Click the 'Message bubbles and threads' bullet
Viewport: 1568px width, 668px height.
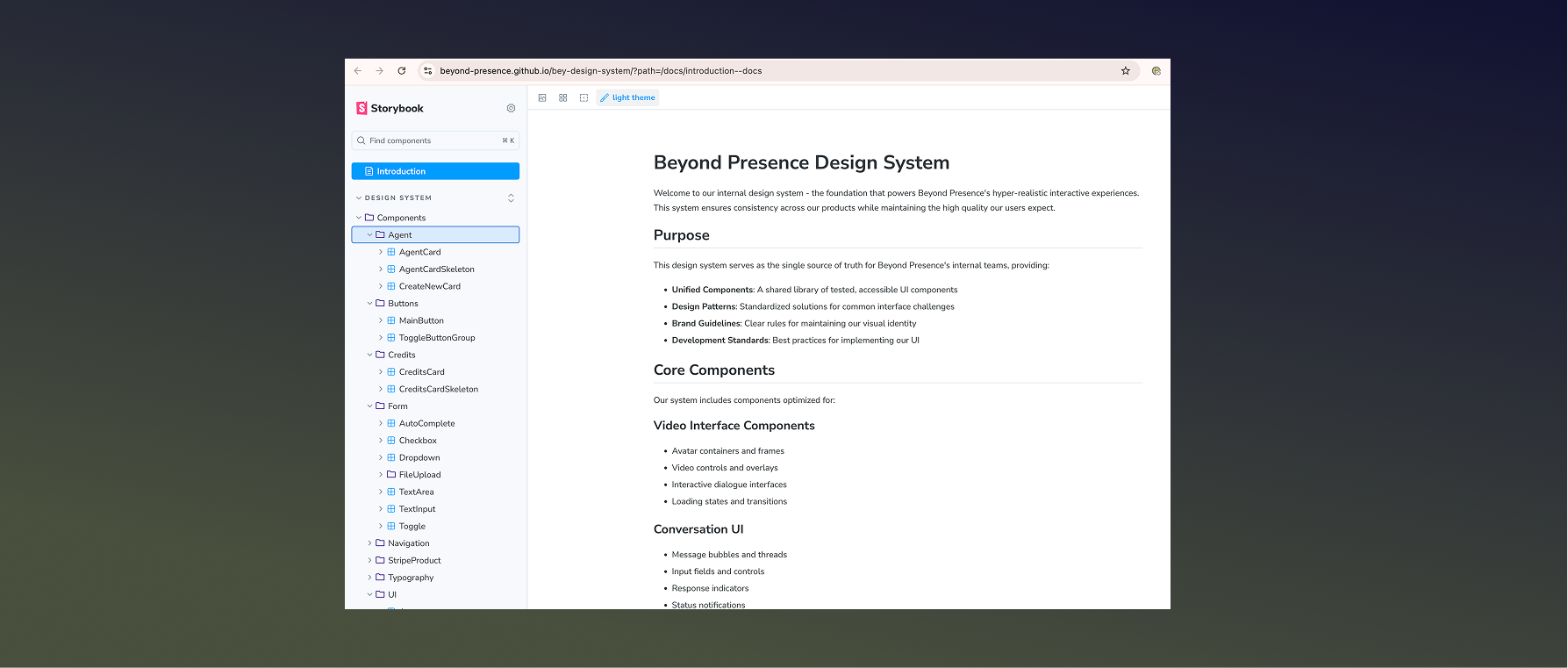(729, 555)
